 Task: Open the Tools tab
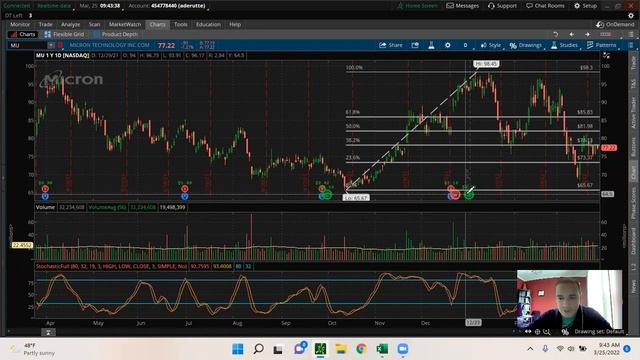[x=180, y=24]
